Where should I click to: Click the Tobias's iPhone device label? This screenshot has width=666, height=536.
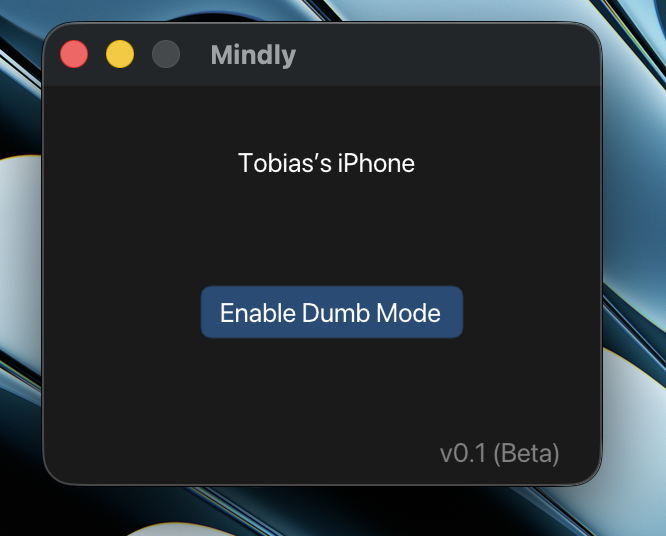tap(326, 163)
